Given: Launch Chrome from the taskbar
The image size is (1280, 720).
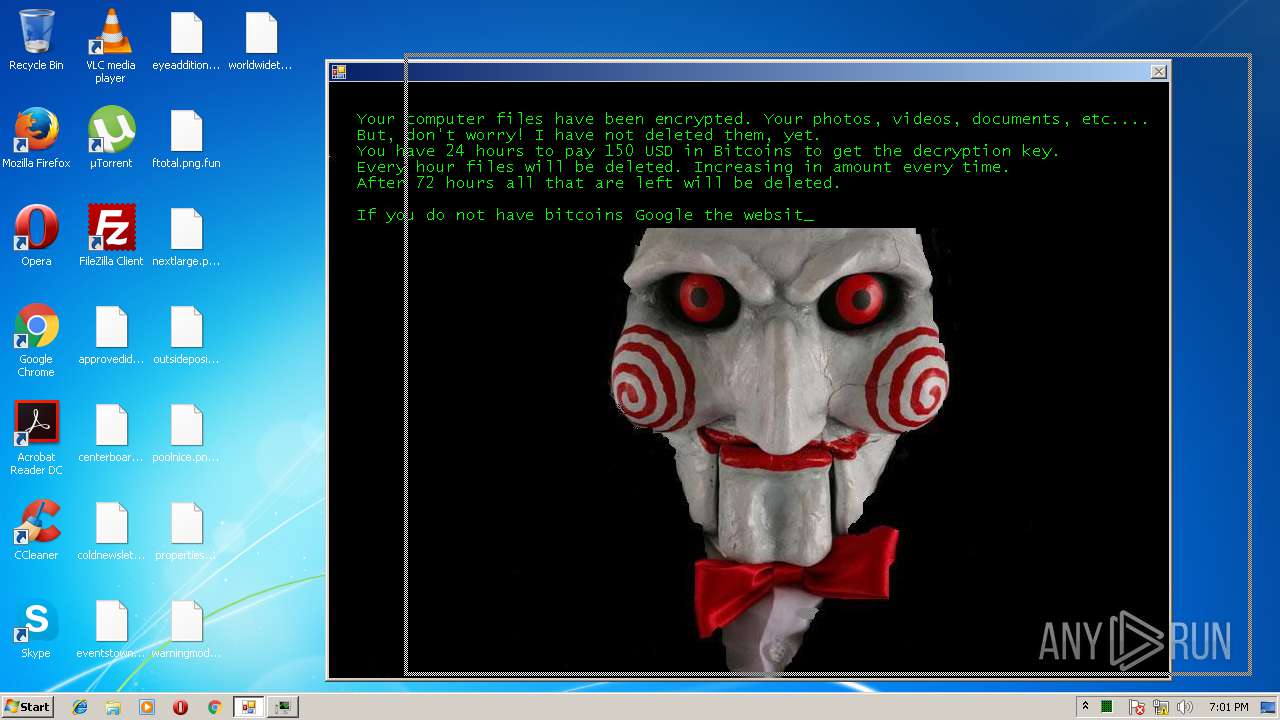Looking at the screenshot, I should tap(214, 707).
